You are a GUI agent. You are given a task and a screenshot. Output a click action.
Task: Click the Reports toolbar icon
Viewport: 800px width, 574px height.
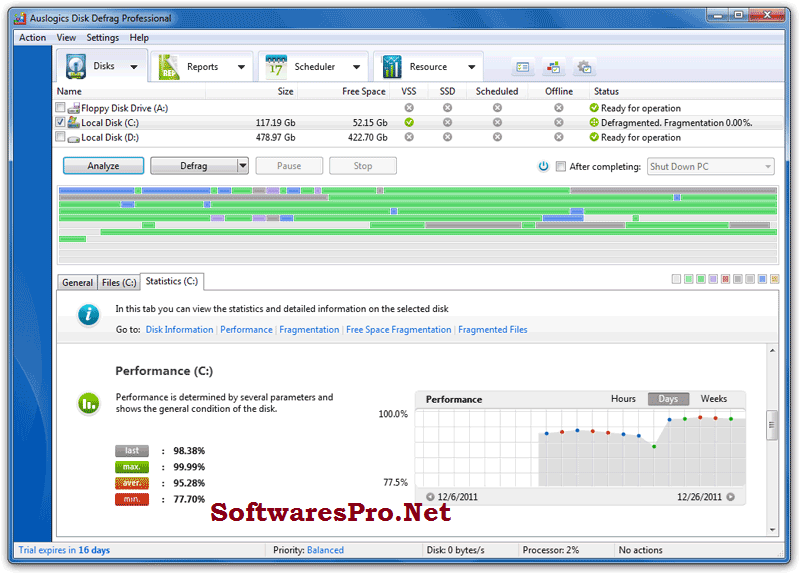point(169,67)
